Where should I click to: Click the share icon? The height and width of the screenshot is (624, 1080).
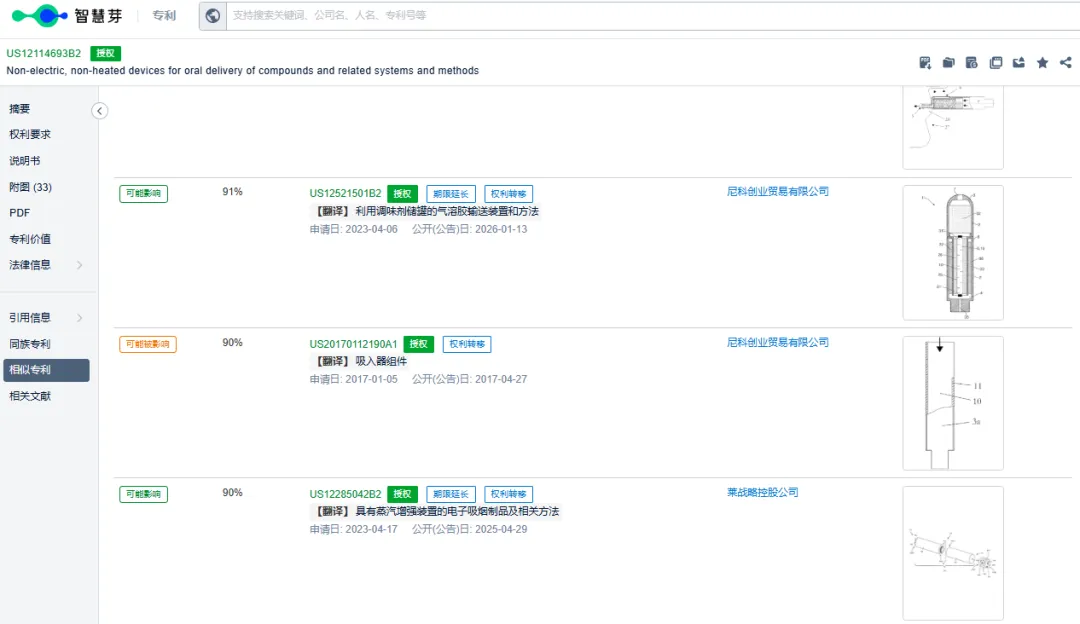tap(1066, 63)
